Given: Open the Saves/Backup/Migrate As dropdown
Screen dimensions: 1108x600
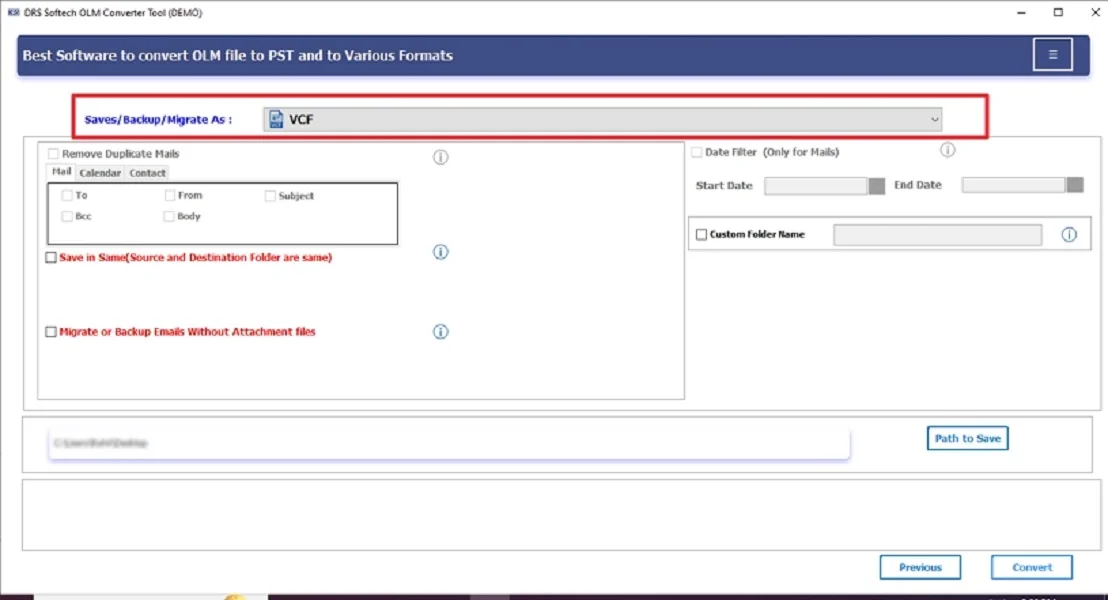Looking at the screenshot, I should (x=934, y=118).
